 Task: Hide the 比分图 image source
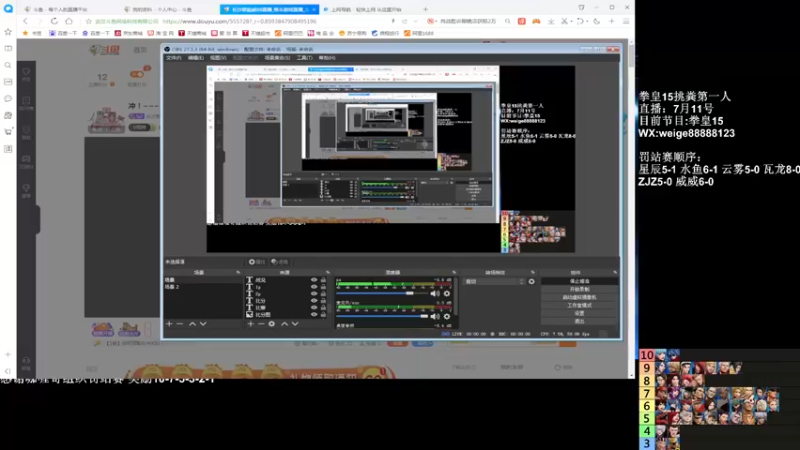coord(314,315)
